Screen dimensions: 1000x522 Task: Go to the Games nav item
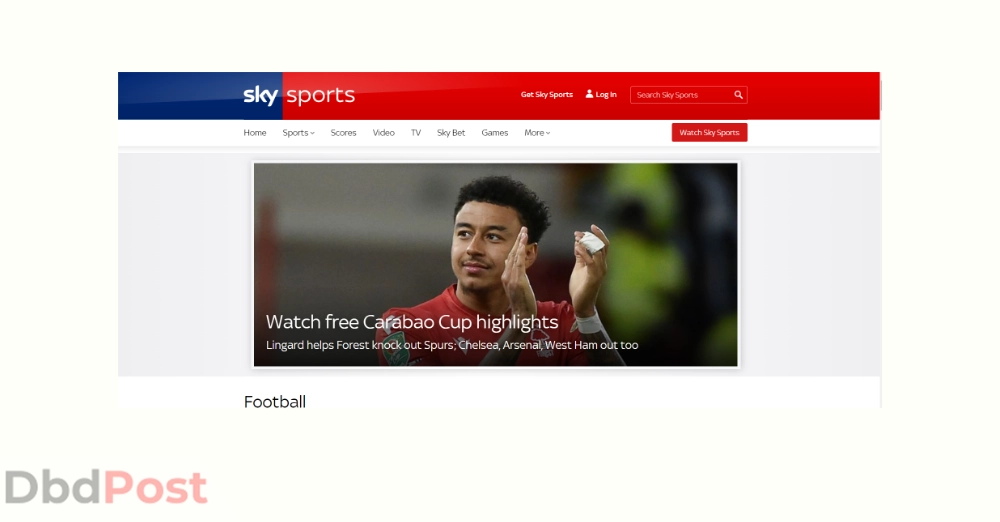point(494,133)
